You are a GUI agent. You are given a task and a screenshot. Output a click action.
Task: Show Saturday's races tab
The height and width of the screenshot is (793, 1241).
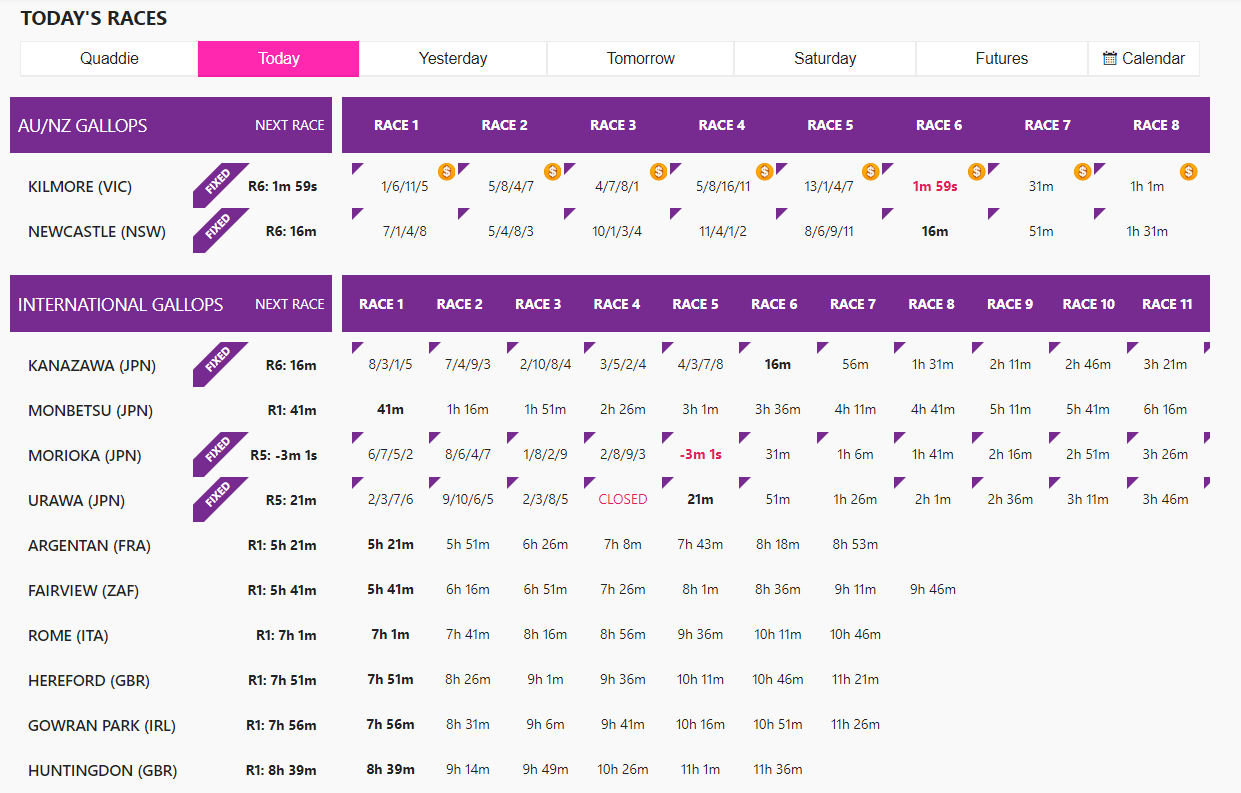(824, 58)
